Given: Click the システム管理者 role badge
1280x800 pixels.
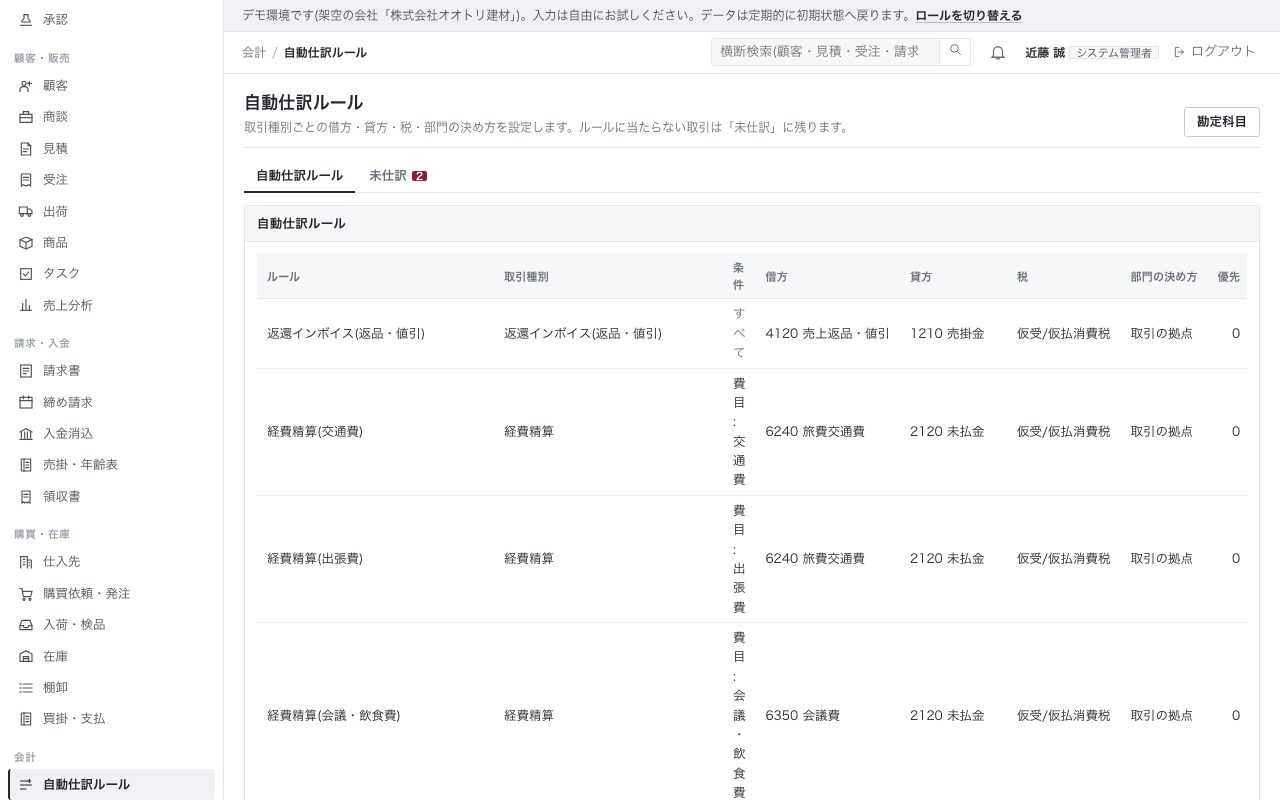Looking at the screenshot, I should [x=1114, y=53].
